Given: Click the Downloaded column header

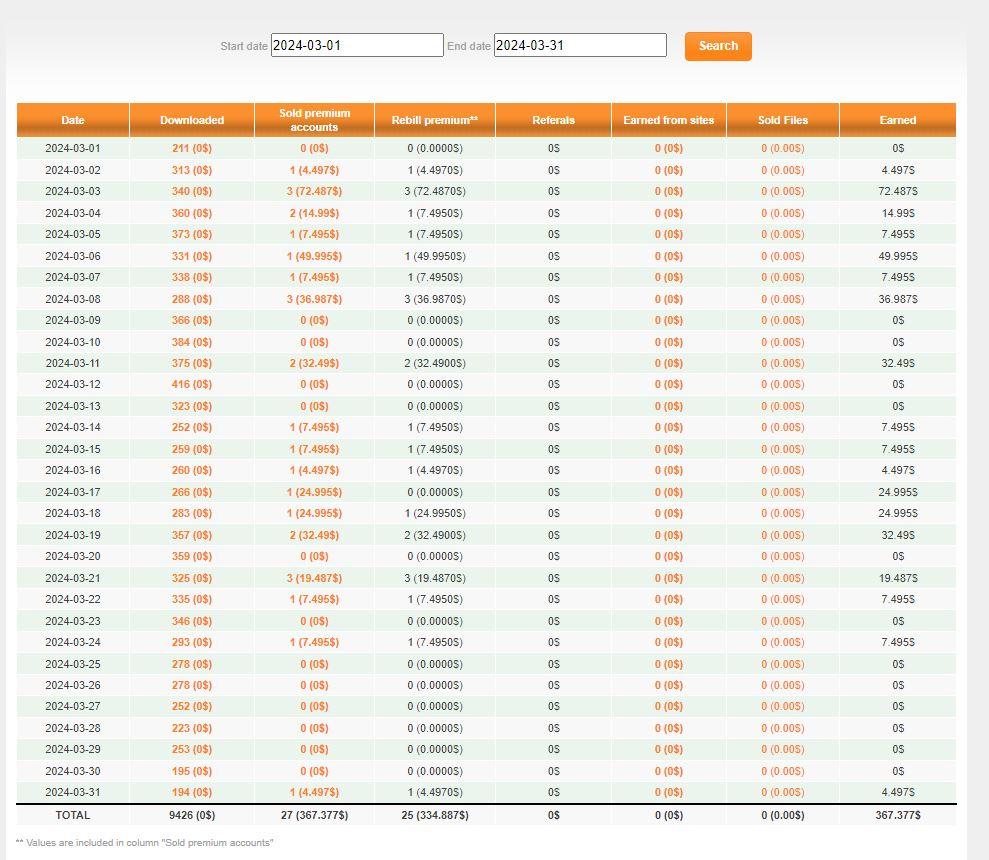Looking at the screenshot, I should pos(192,120).
